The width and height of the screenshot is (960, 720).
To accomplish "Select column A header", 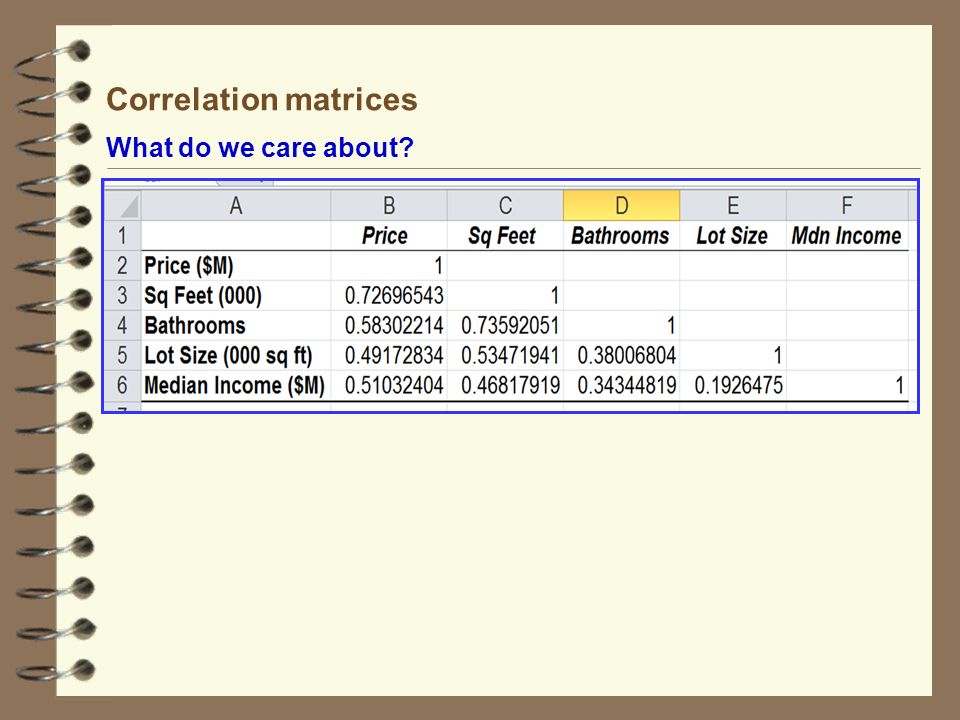I will [x=236, y=205].
